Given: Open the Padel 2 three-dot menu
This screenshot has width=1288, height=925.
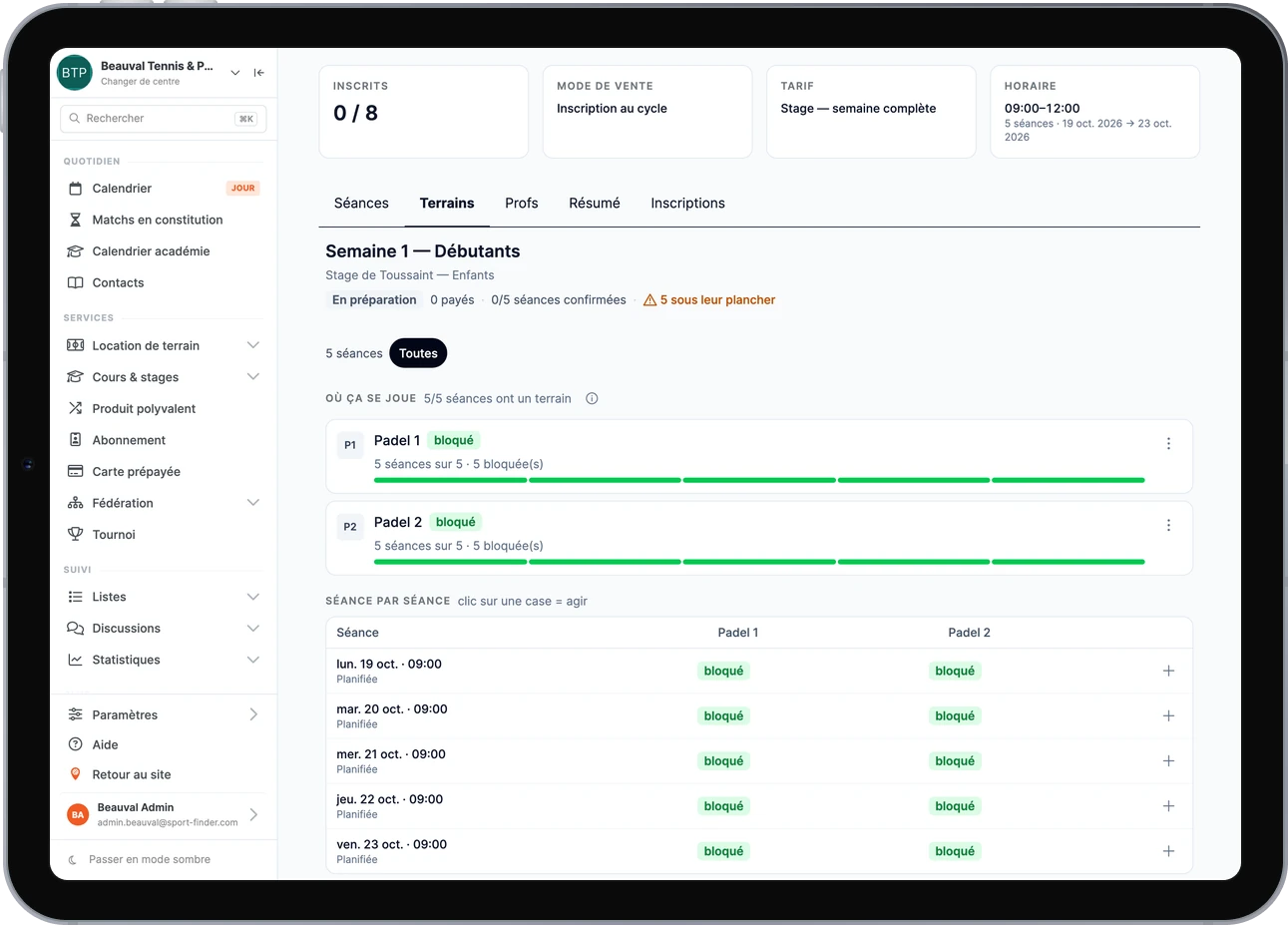Looking at the screenshot, I should [x=1168, y=526].
